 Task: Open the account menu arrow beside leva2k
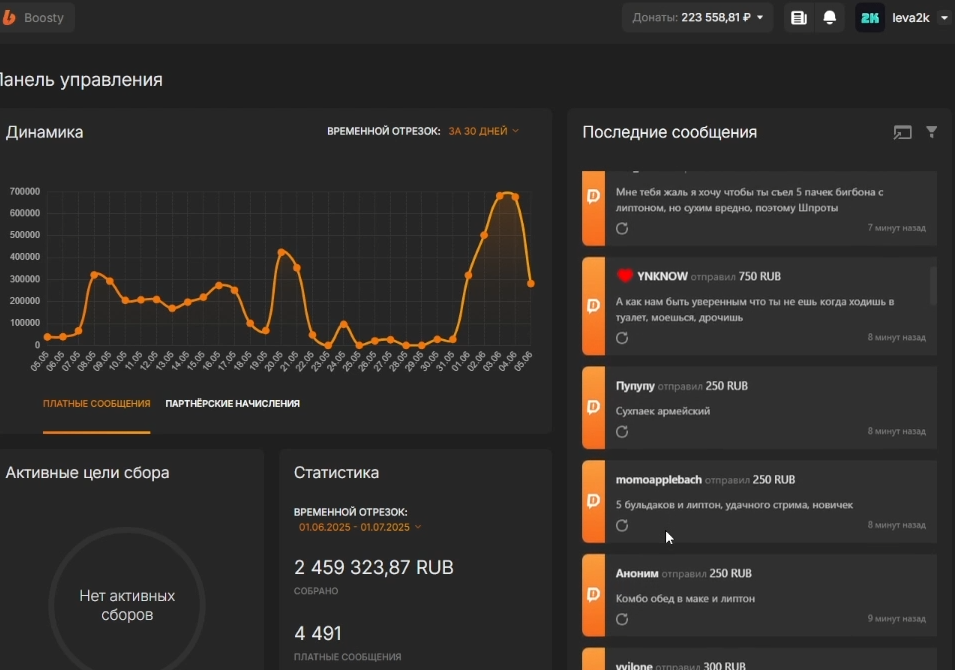944,18
